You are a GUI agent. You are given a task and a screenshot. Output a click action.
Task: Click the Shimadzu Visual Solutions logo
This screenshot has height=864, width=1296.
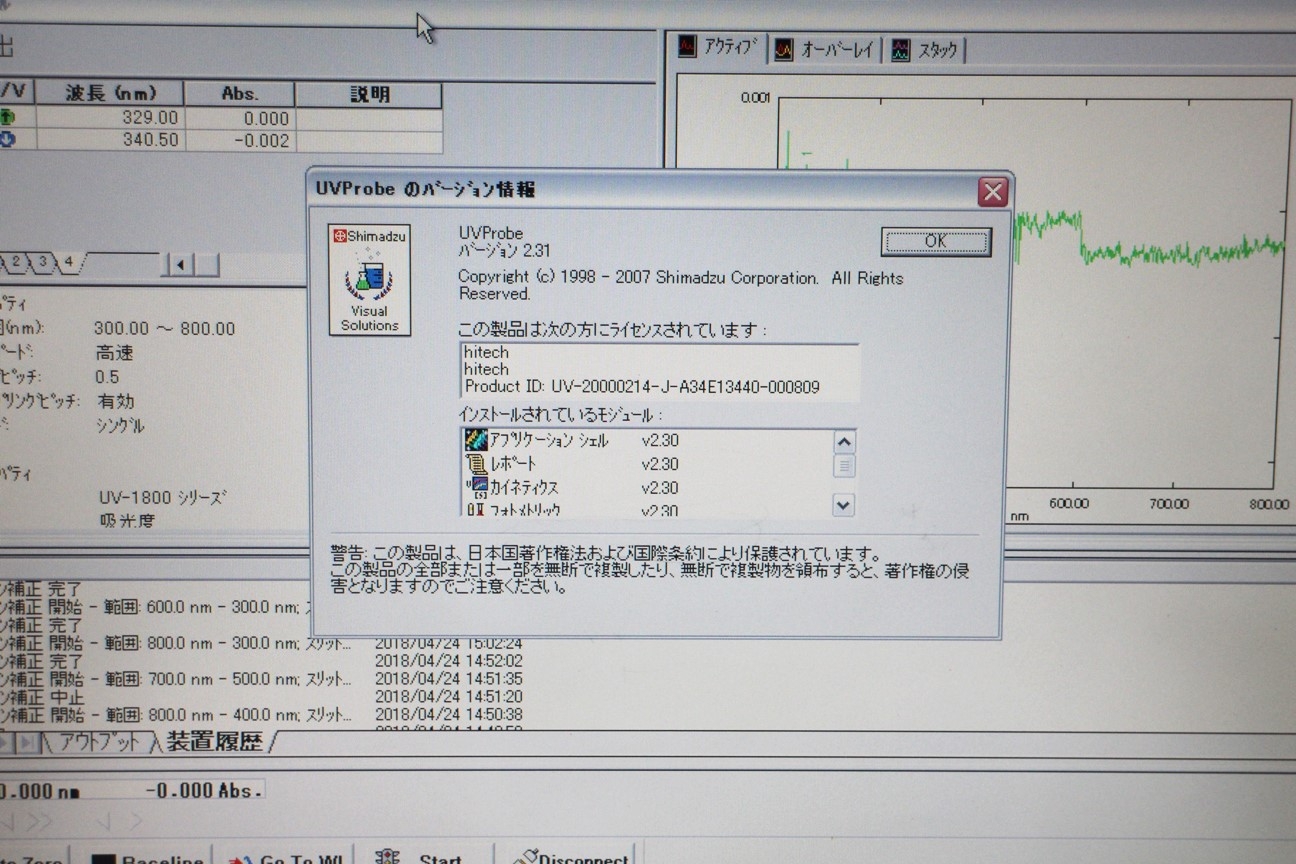point(369,279)
